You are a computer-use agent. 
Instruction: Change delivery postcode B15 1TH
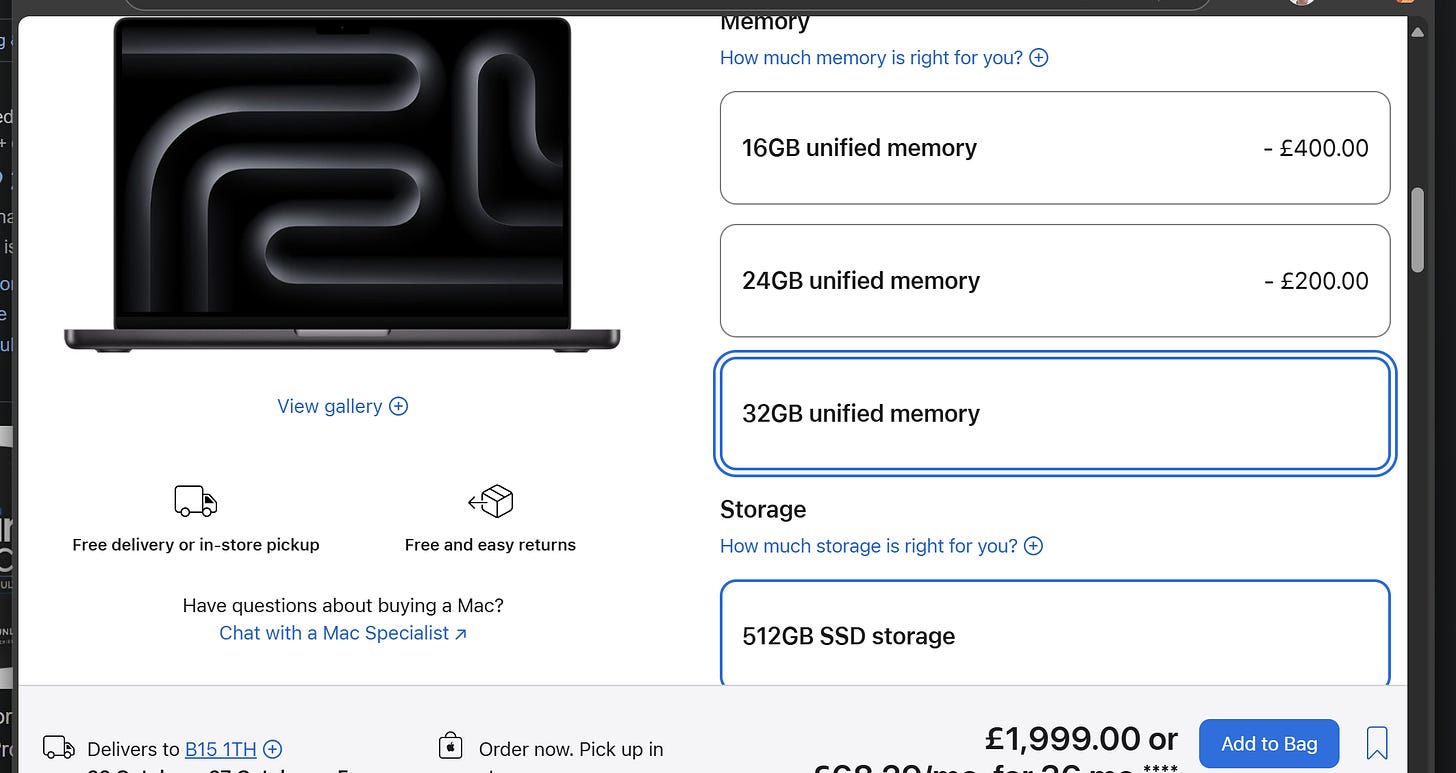(x=221, y=749)
